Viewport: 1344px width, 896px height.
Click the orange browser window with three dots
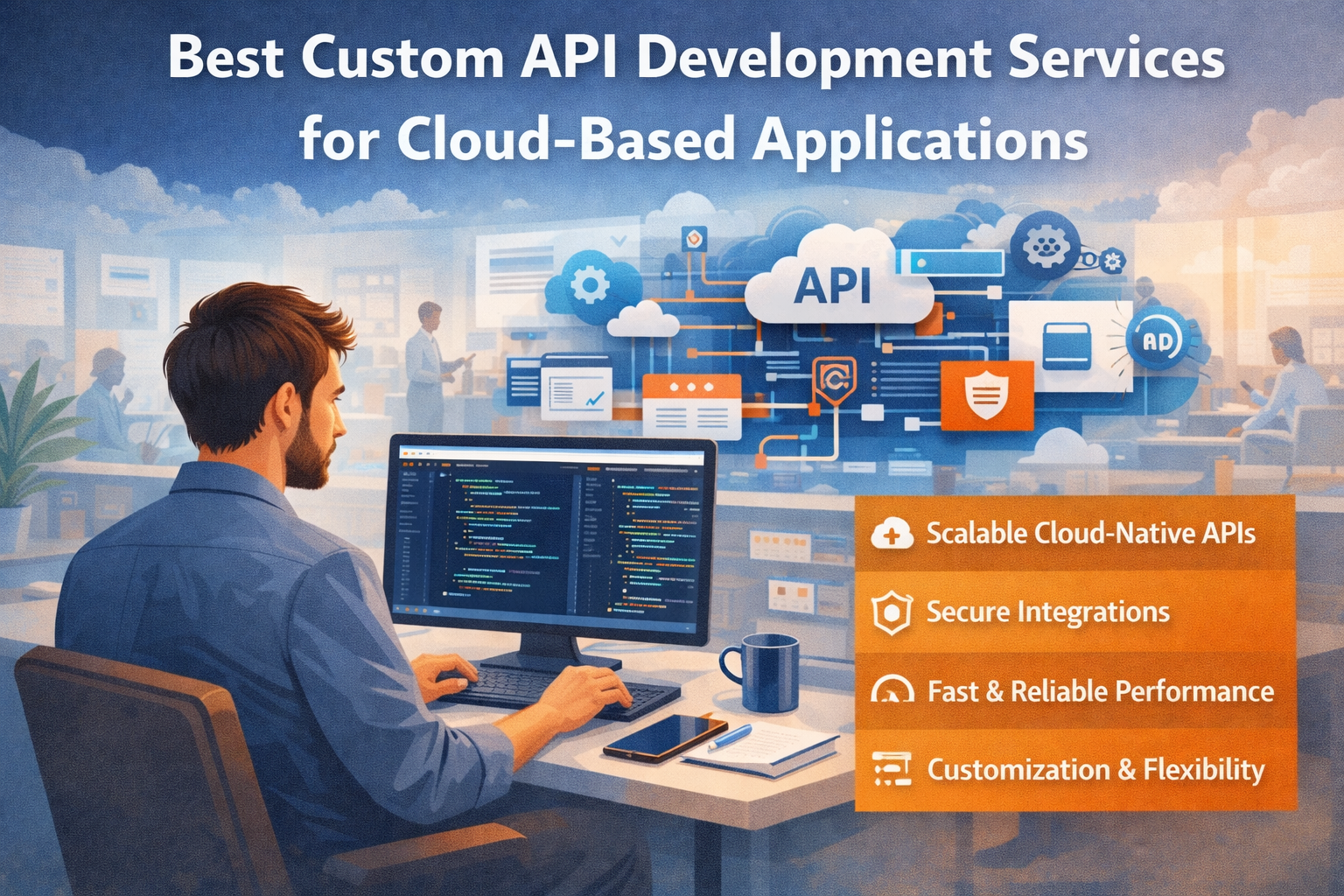[691, 404]
